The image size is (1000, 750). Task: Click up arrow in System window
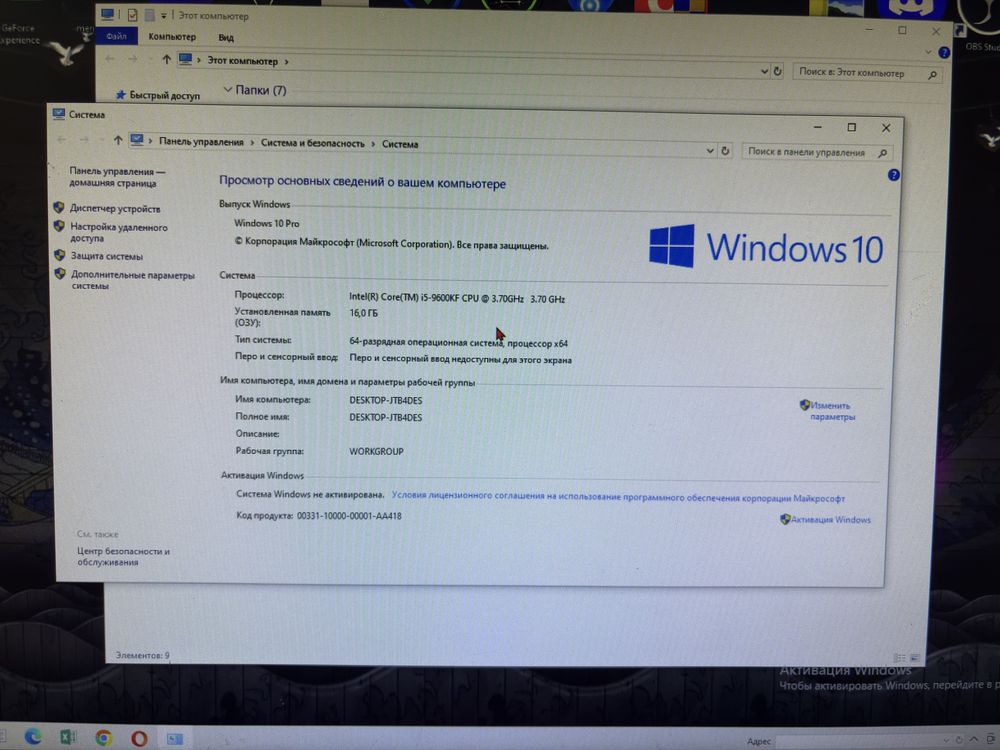[118, 140]
